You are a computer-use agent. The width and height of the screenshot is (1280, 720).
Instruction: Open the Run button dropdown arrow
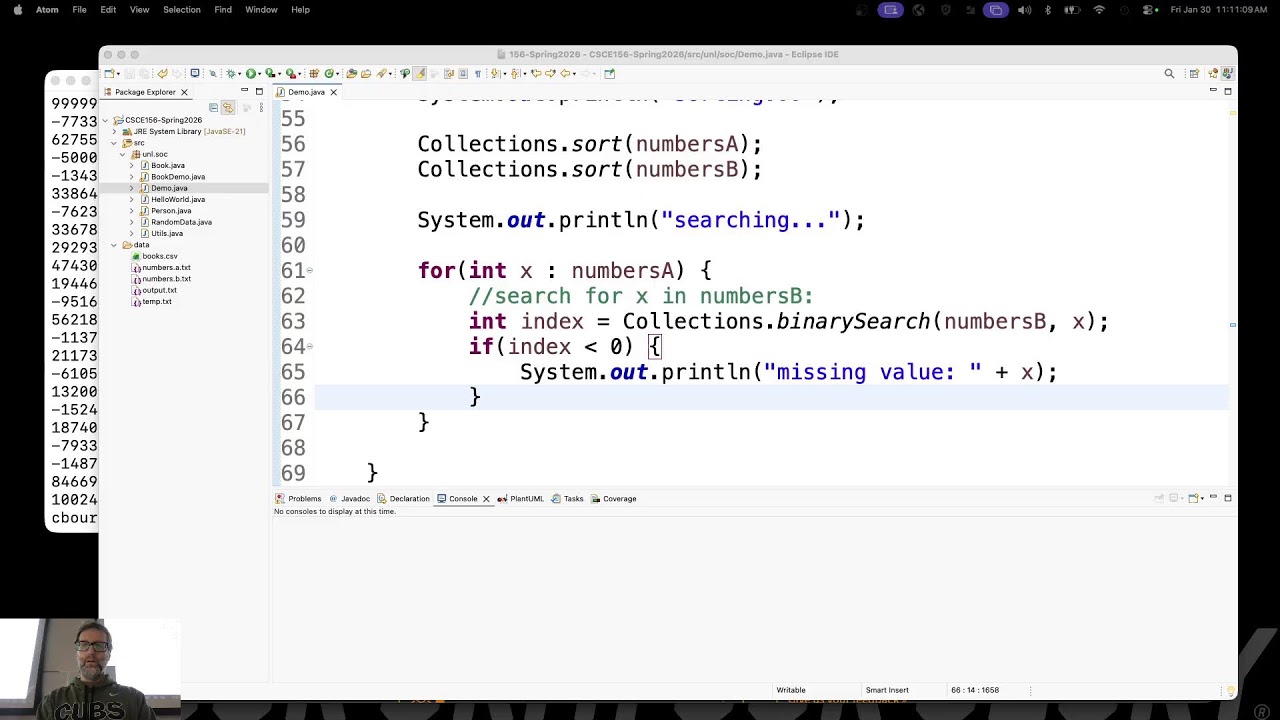259,73
